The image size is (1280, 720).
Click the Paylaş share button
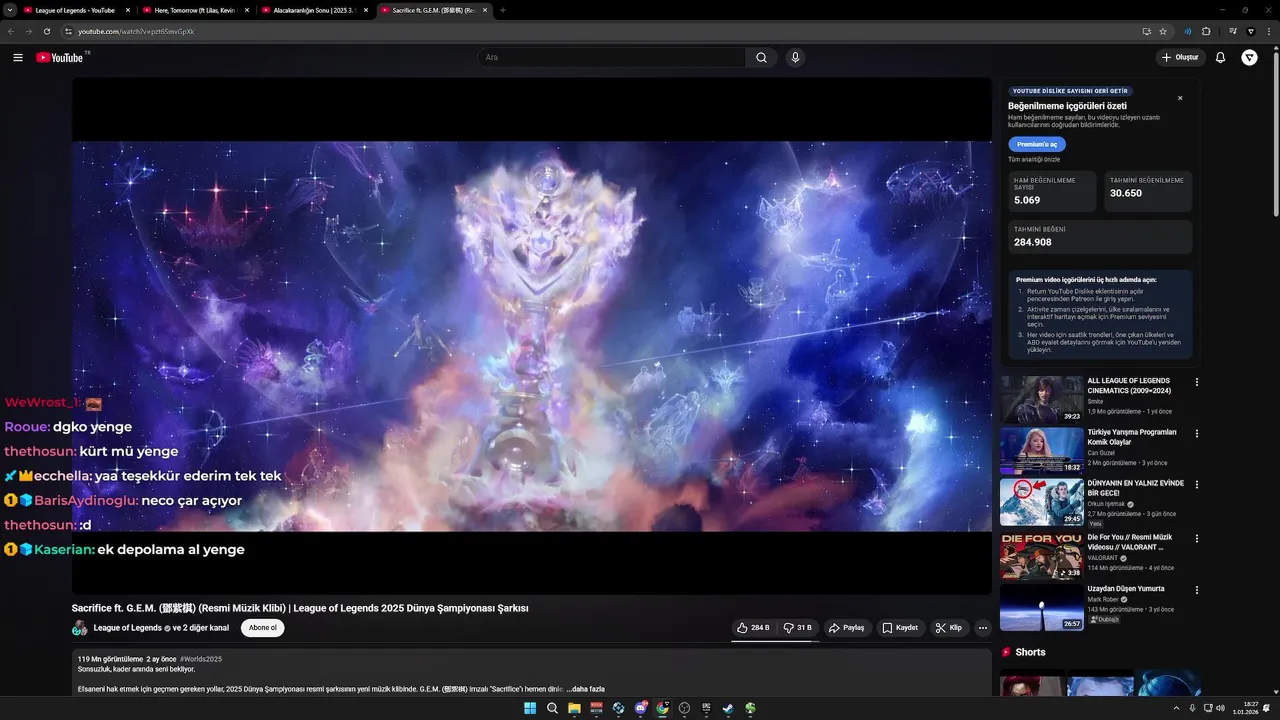tap(846, 628)
